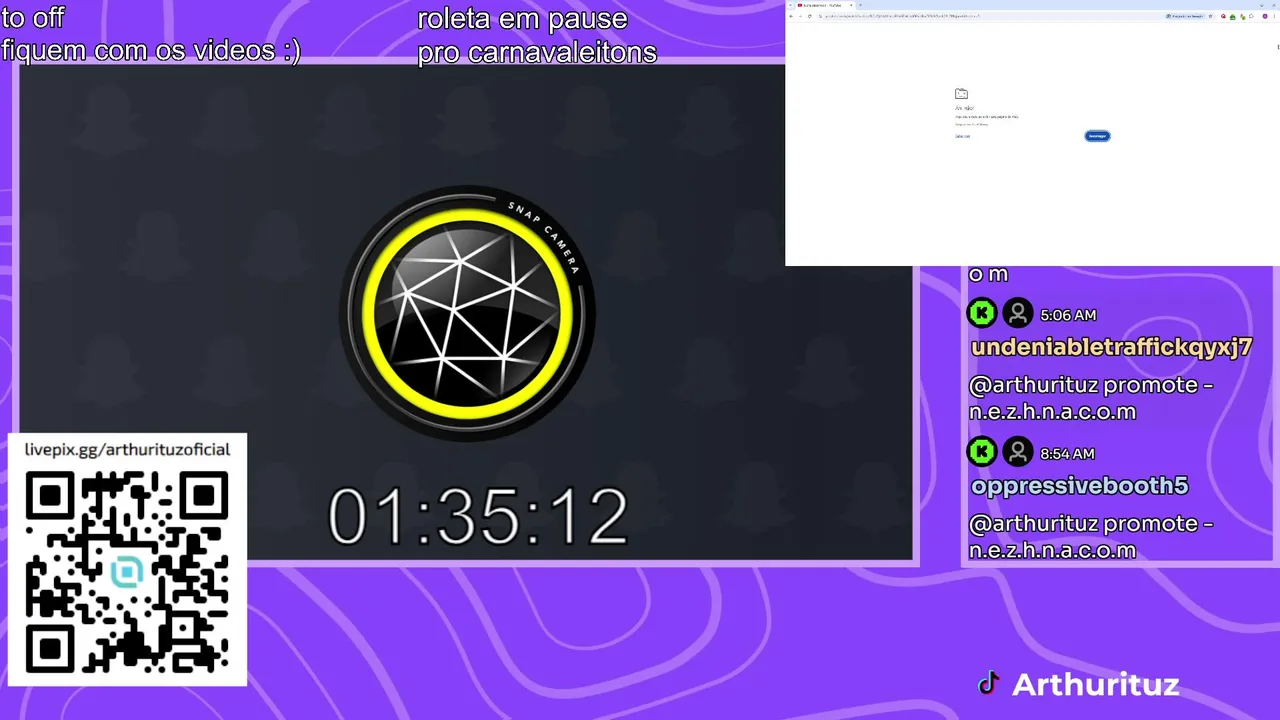Click the 8:54 AM timestamp
Image resolution: width=1280 pixels, height=720 pixels.
click(x=1067, y=454)
